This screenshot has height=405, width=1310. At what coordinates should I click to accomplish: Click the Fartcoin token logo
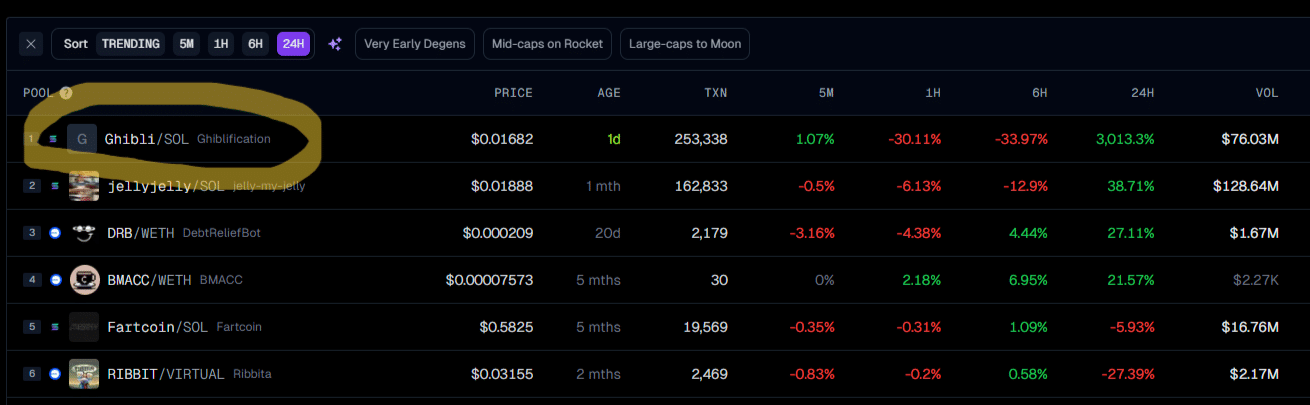pos(84,327)
